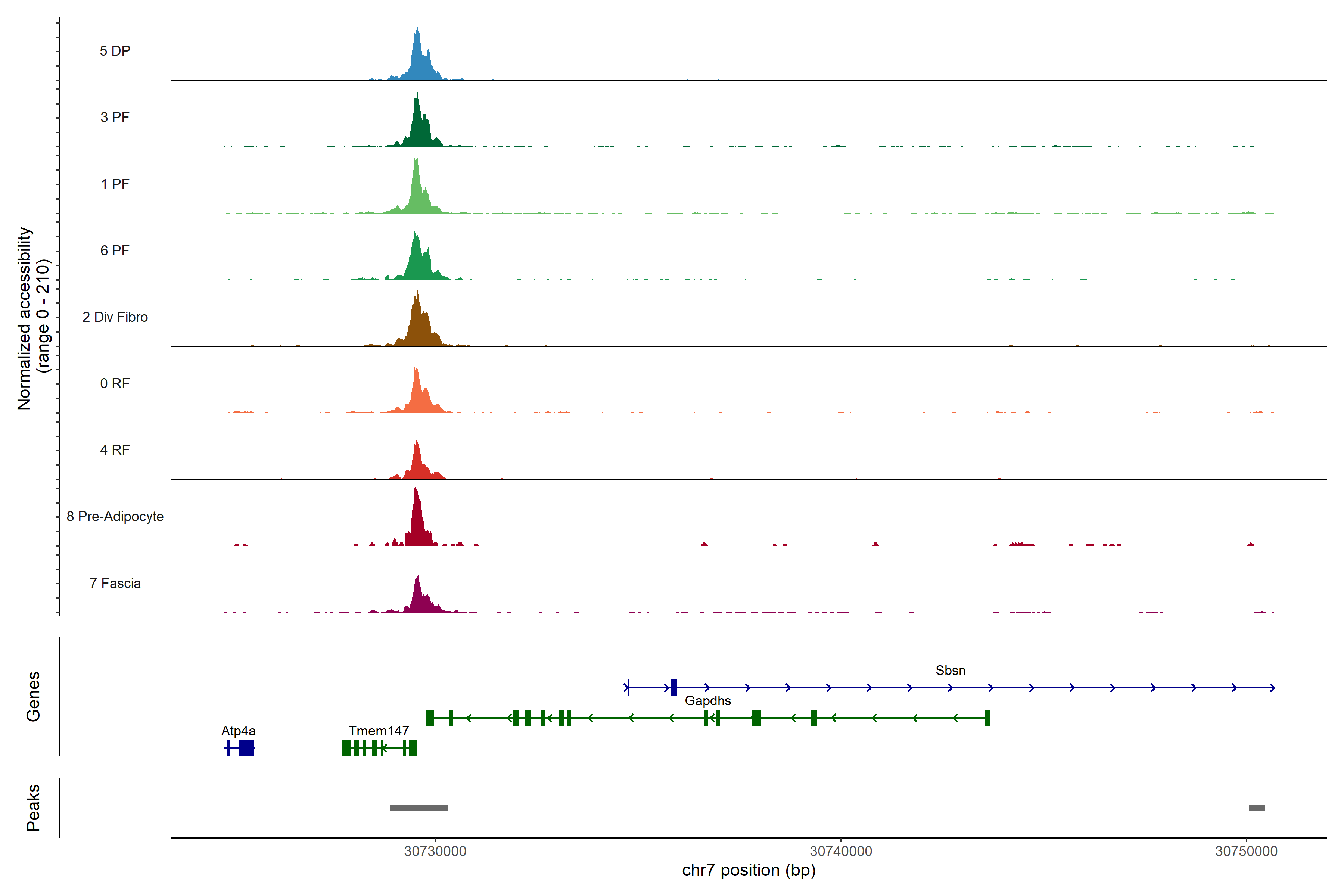Click the 7 Fascia track label

tap(115, 583)
